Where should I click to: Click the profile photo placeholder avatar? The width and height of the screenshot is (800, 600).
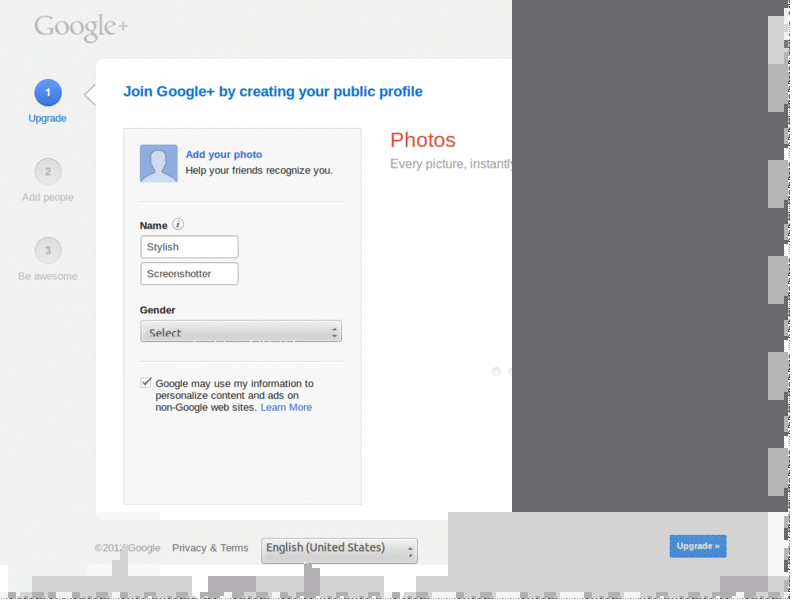tap(159, 163)
